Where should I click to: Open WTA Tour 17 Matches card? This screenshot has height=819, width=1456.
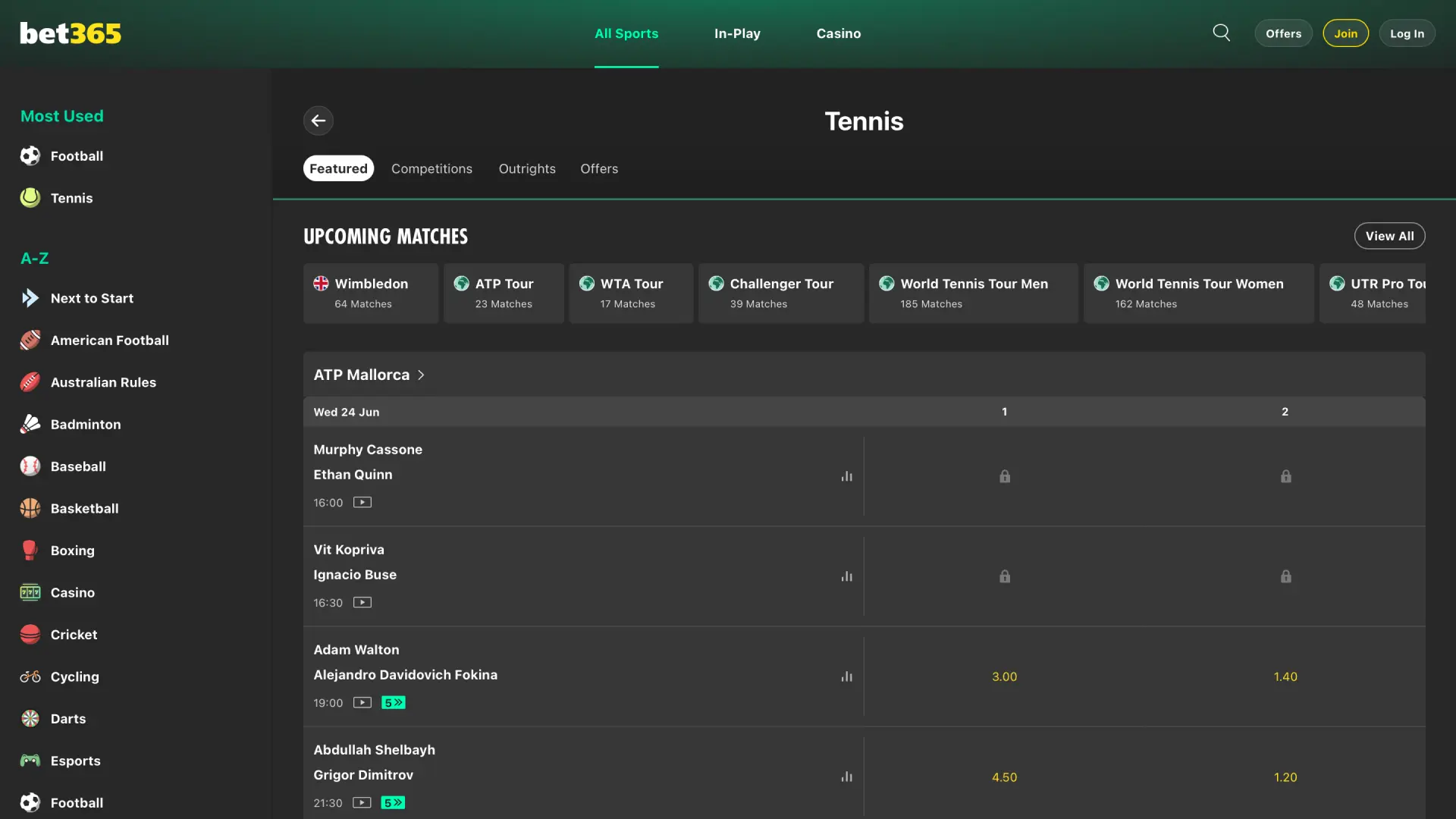(631, 293)
